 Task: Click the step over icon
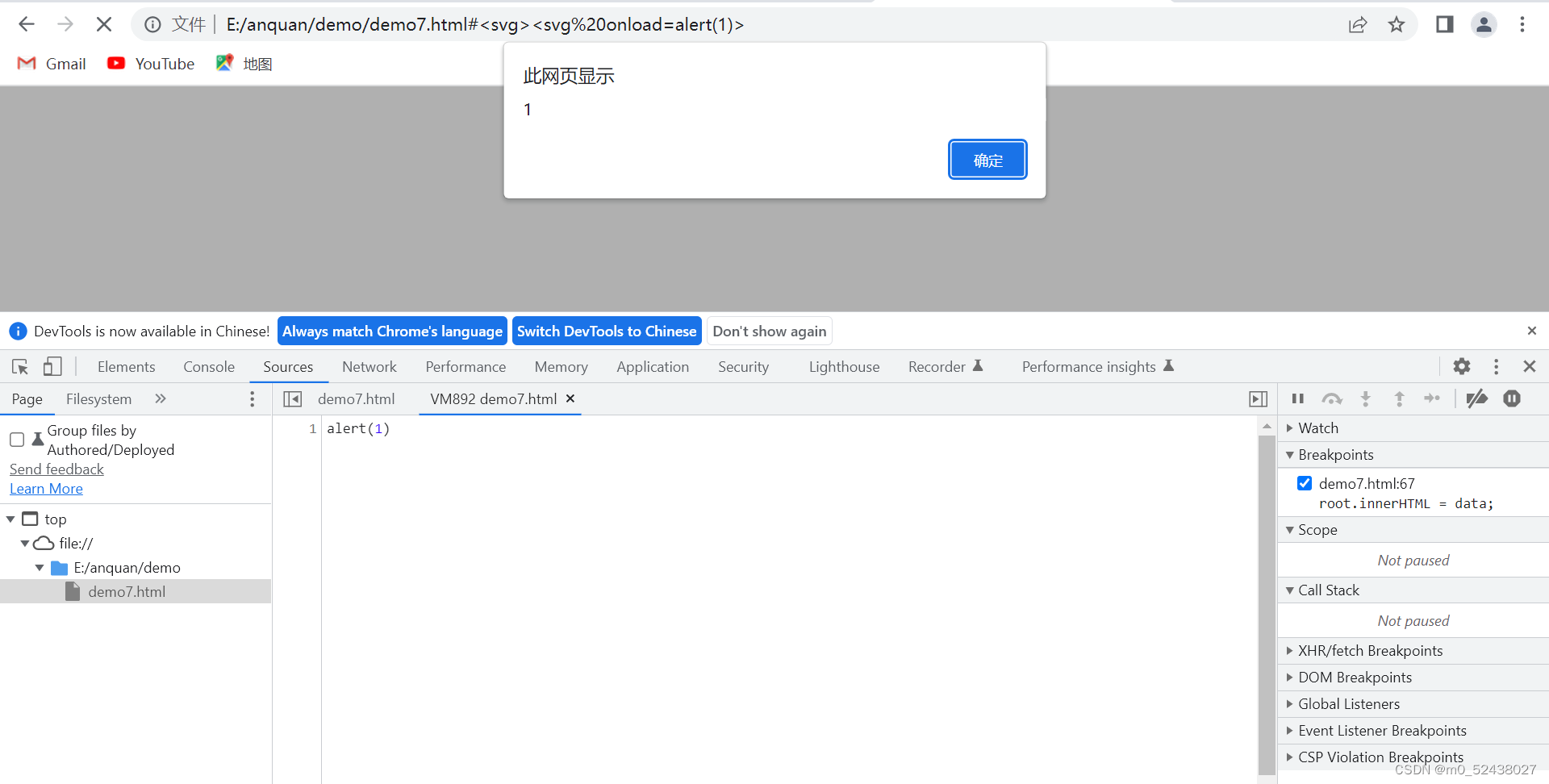(1332, 398)
